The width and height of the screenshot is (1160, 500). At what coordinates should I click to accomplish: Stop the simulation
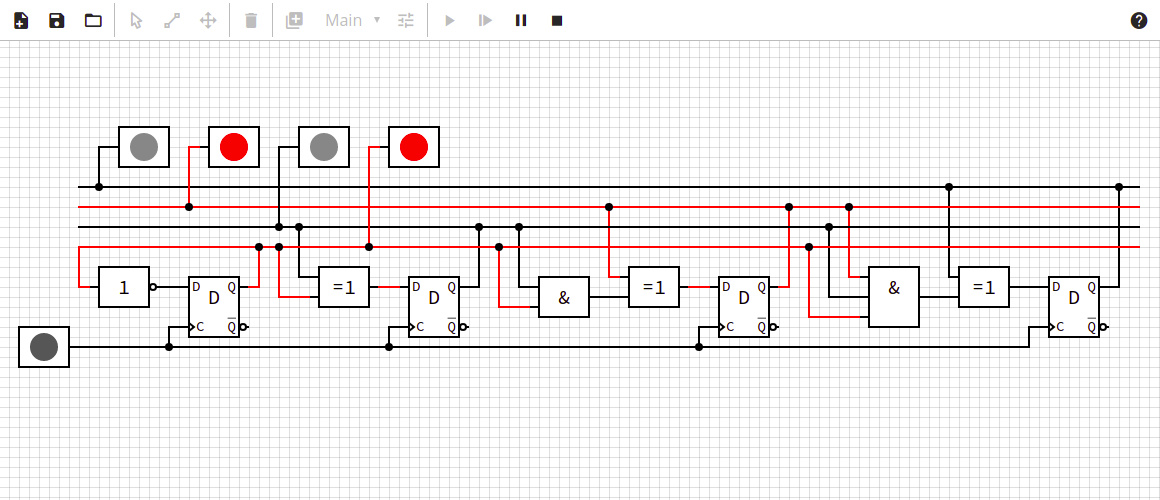pos(557,21)
